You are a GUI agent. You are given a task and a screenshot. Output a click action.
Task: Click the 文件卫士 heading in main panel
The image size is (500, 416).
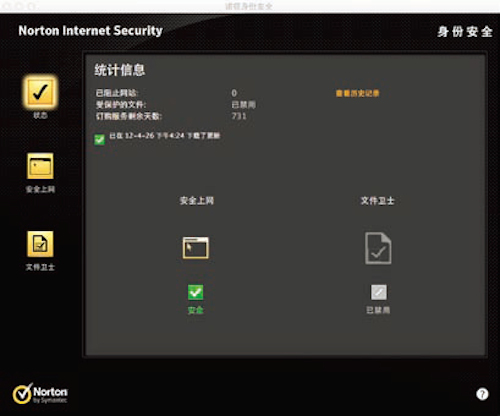(x=378, y=201)
